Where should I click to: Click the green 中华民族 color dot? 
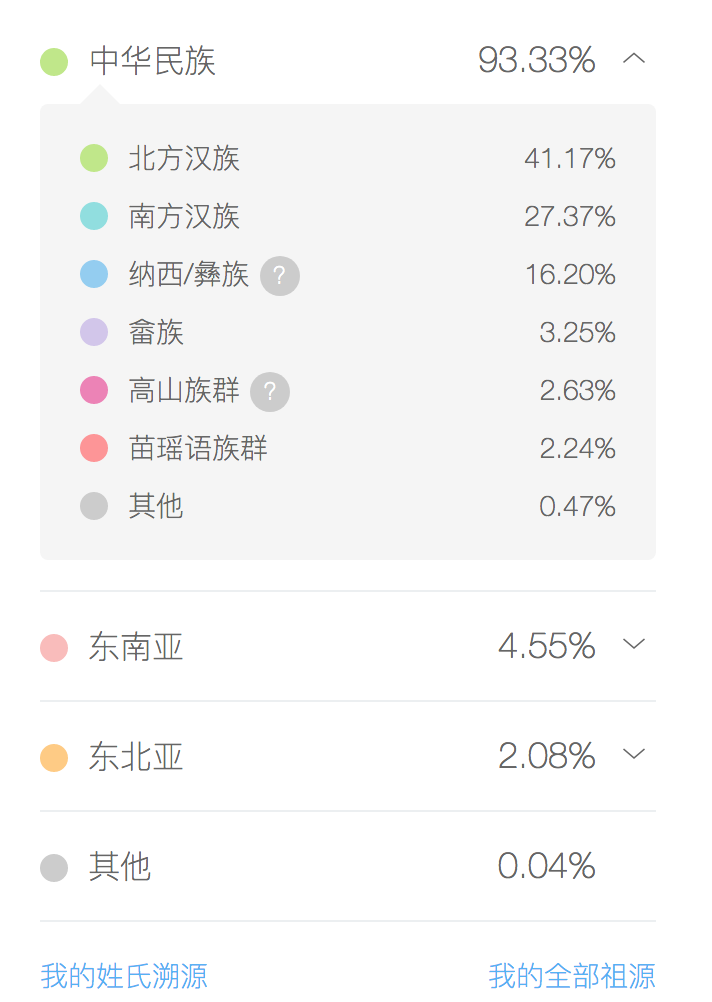pyautogui.click(x=54, y=62)
